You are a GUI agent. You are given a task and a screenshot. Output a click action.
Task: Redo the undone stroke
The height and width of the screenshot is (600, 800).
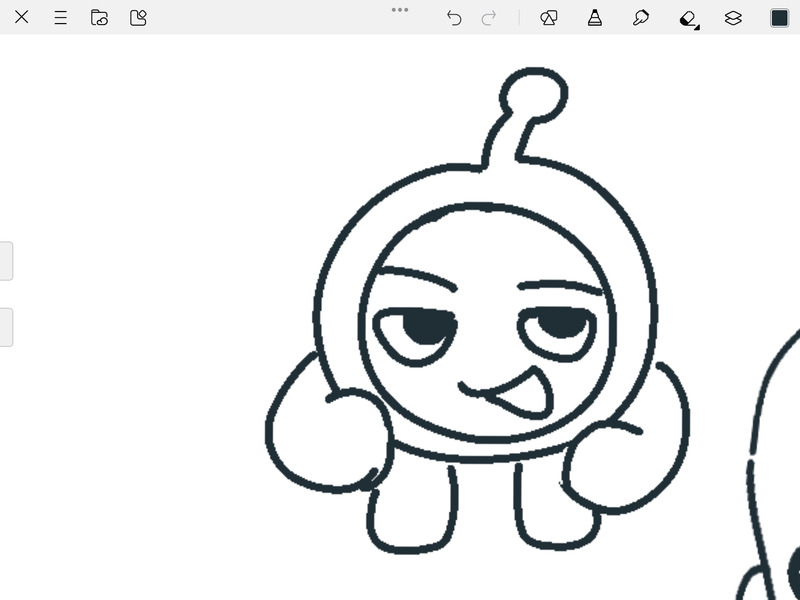[489, 18]
